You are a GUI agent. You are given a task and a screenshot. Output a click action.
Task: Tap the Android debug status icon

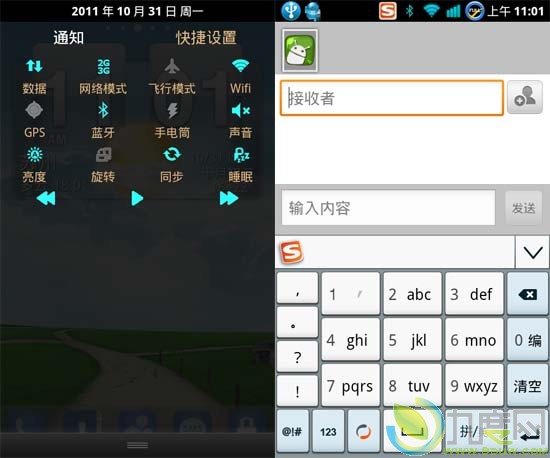click(313, 11)
